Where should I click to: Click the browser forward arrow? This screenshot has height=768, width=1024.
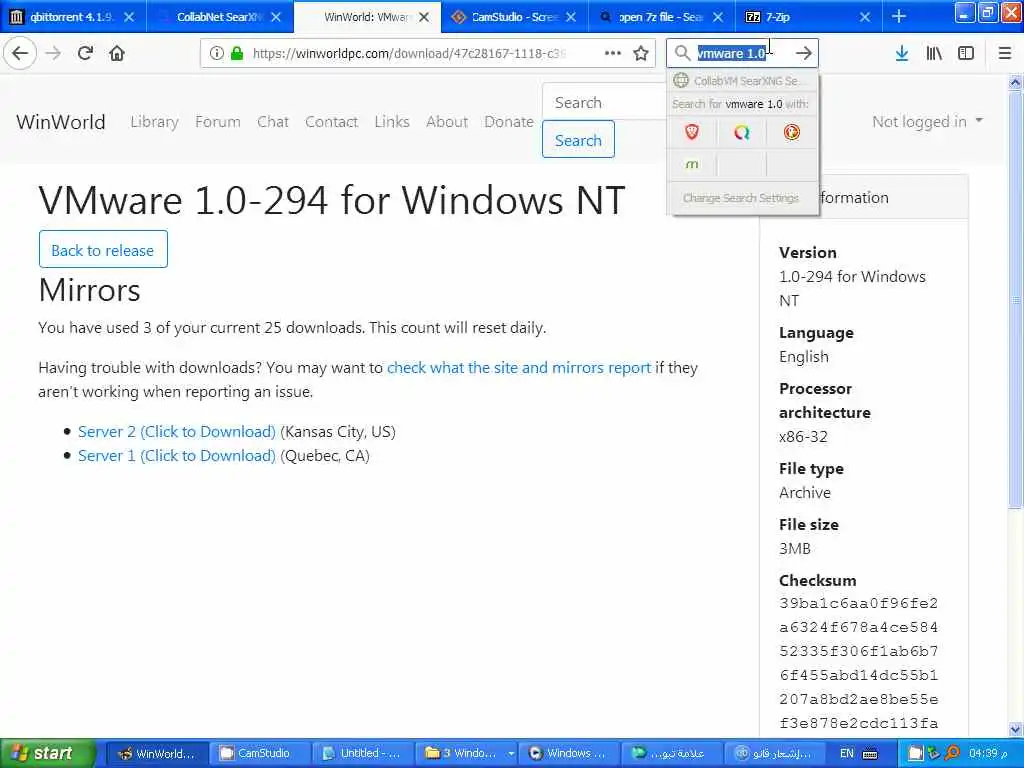pyautogui.click(x=54, y=53)
